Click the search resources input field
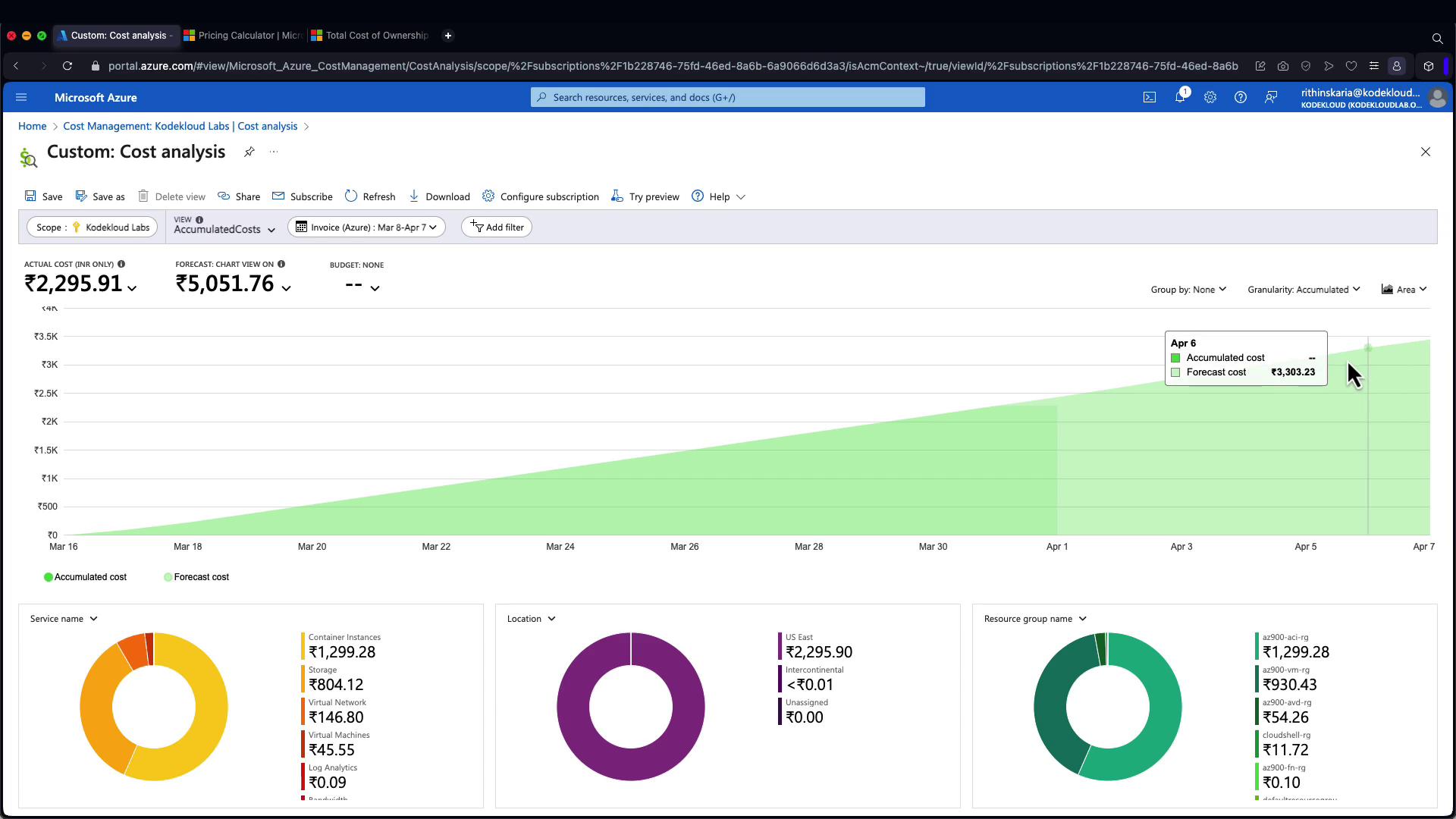The width and height of the screenshot is (1456, 819). point(728,97)
